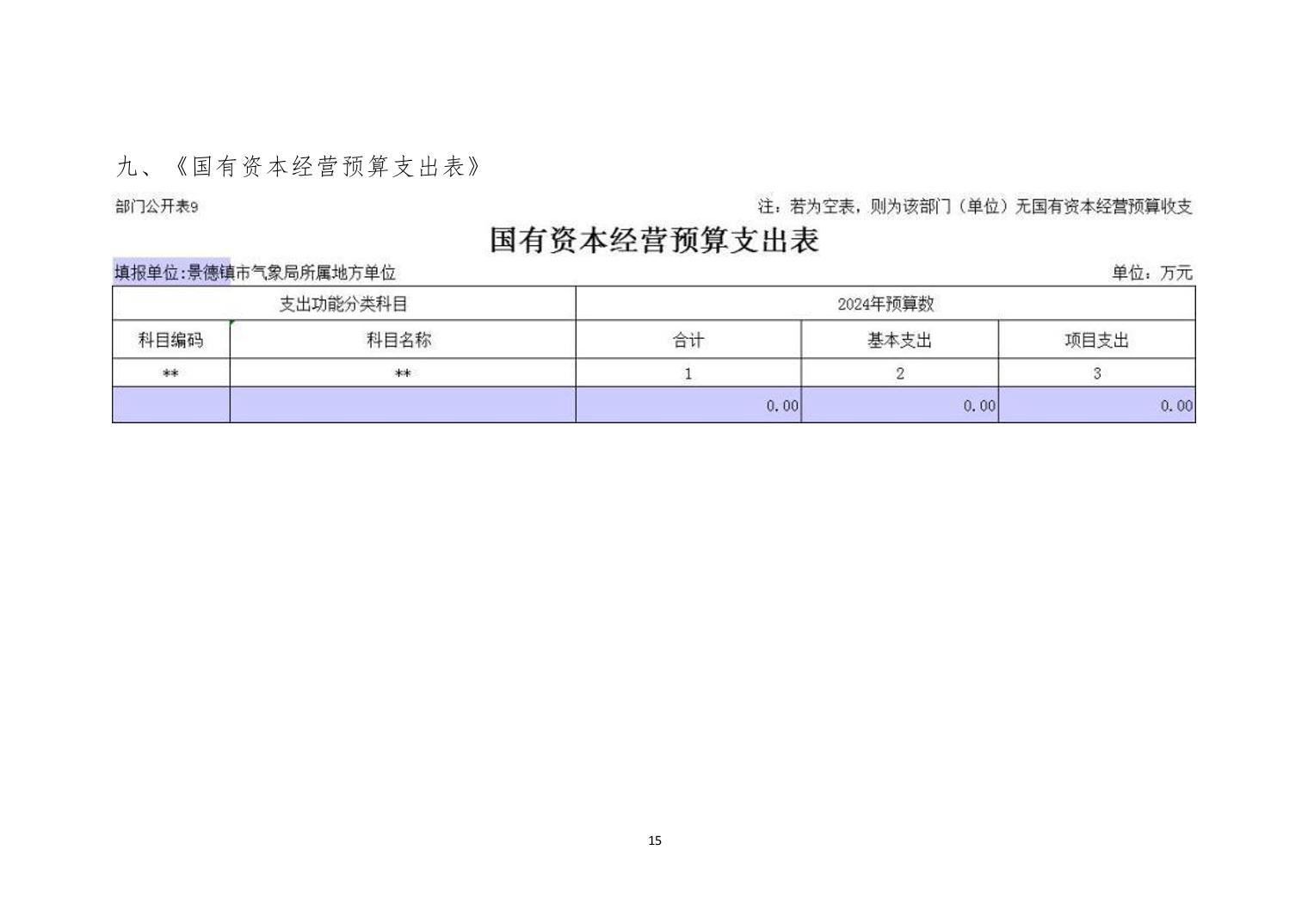Image resolution: width=1308 pixels, height=924 pixels.
Task: Click the 0.00 value in 合计 column
Action: coord(781,405)
